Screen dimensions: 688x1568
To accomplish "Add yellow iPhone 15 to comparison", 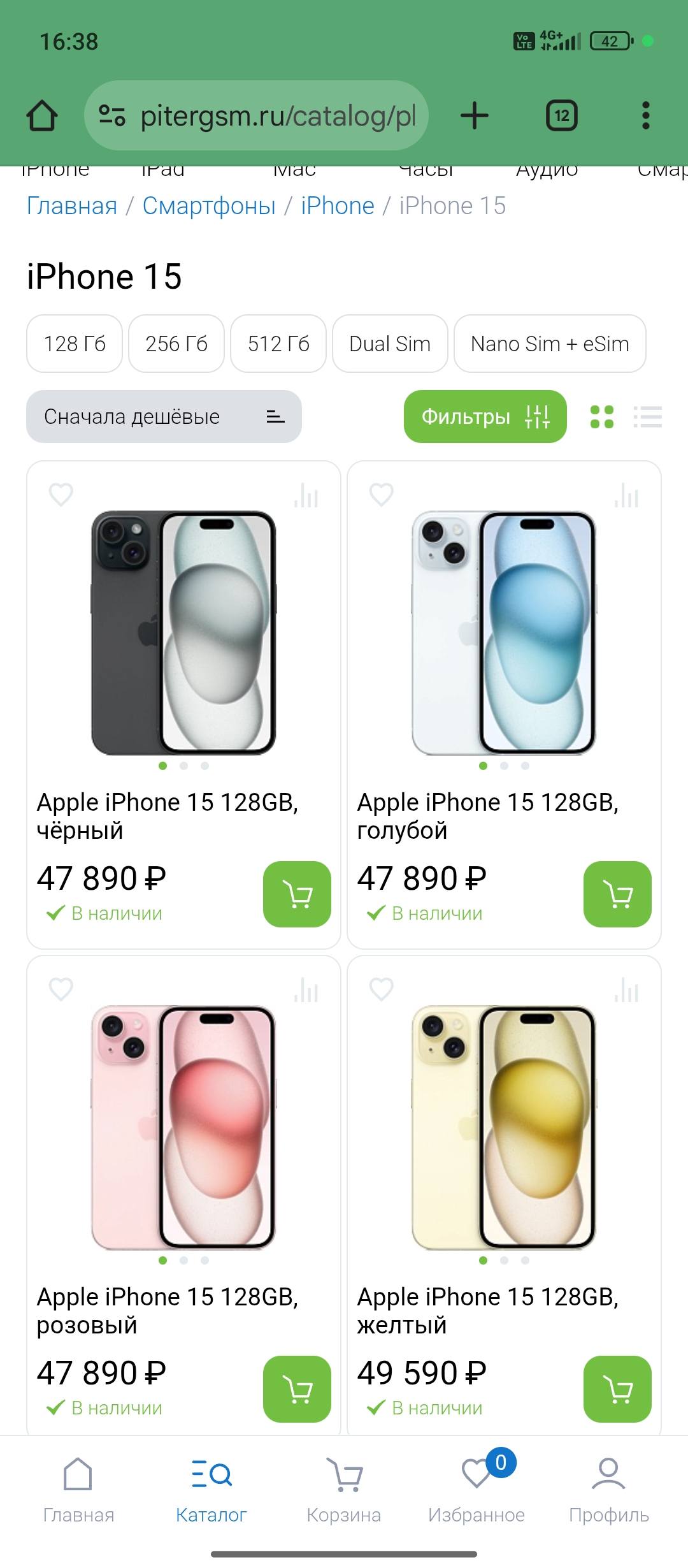I will point(626,990).
